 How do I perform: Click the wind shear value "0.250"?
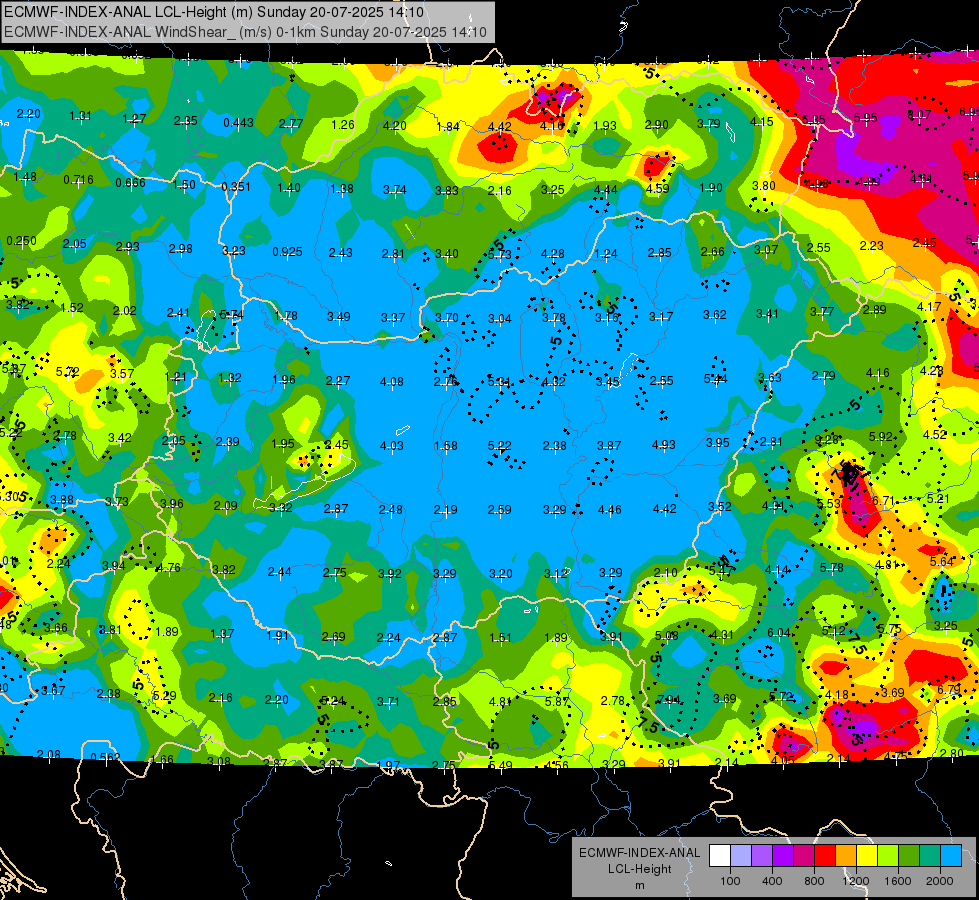[21, 240]
